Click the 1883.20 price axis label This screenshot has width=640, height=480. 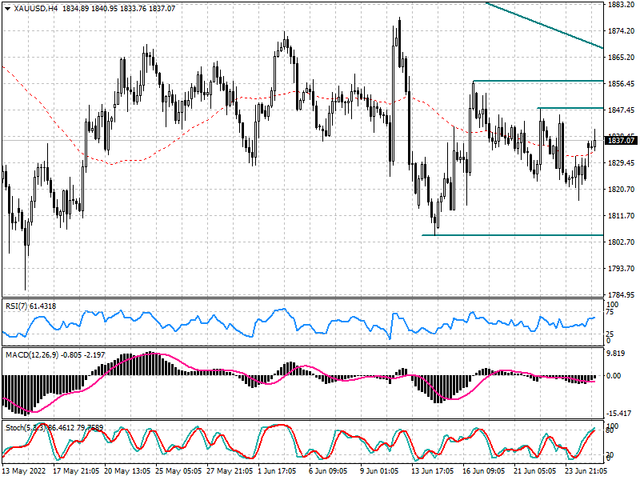coord(621,5)
